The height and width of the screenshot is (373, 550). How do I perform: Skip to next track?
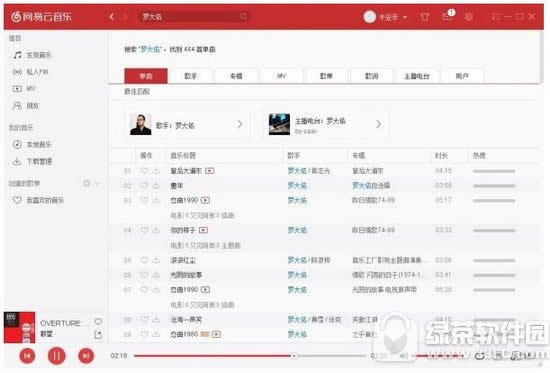(86, 356)
